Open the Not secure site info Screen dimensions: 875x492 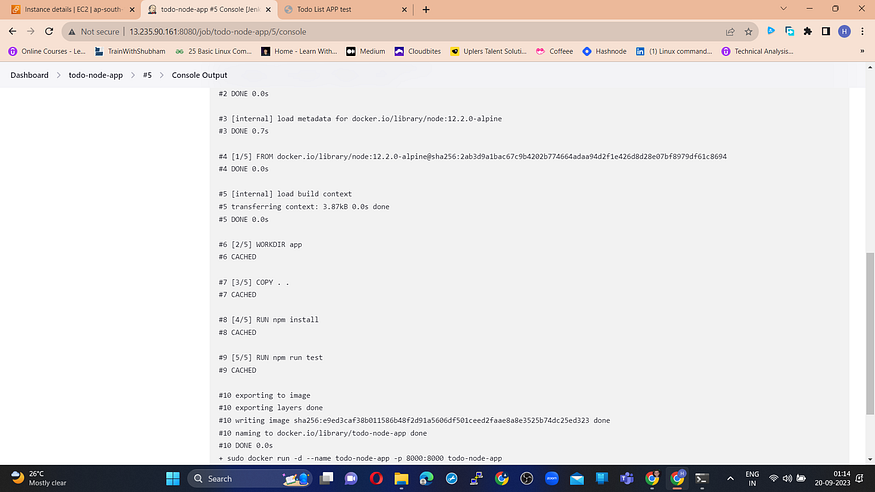point(93,32)
